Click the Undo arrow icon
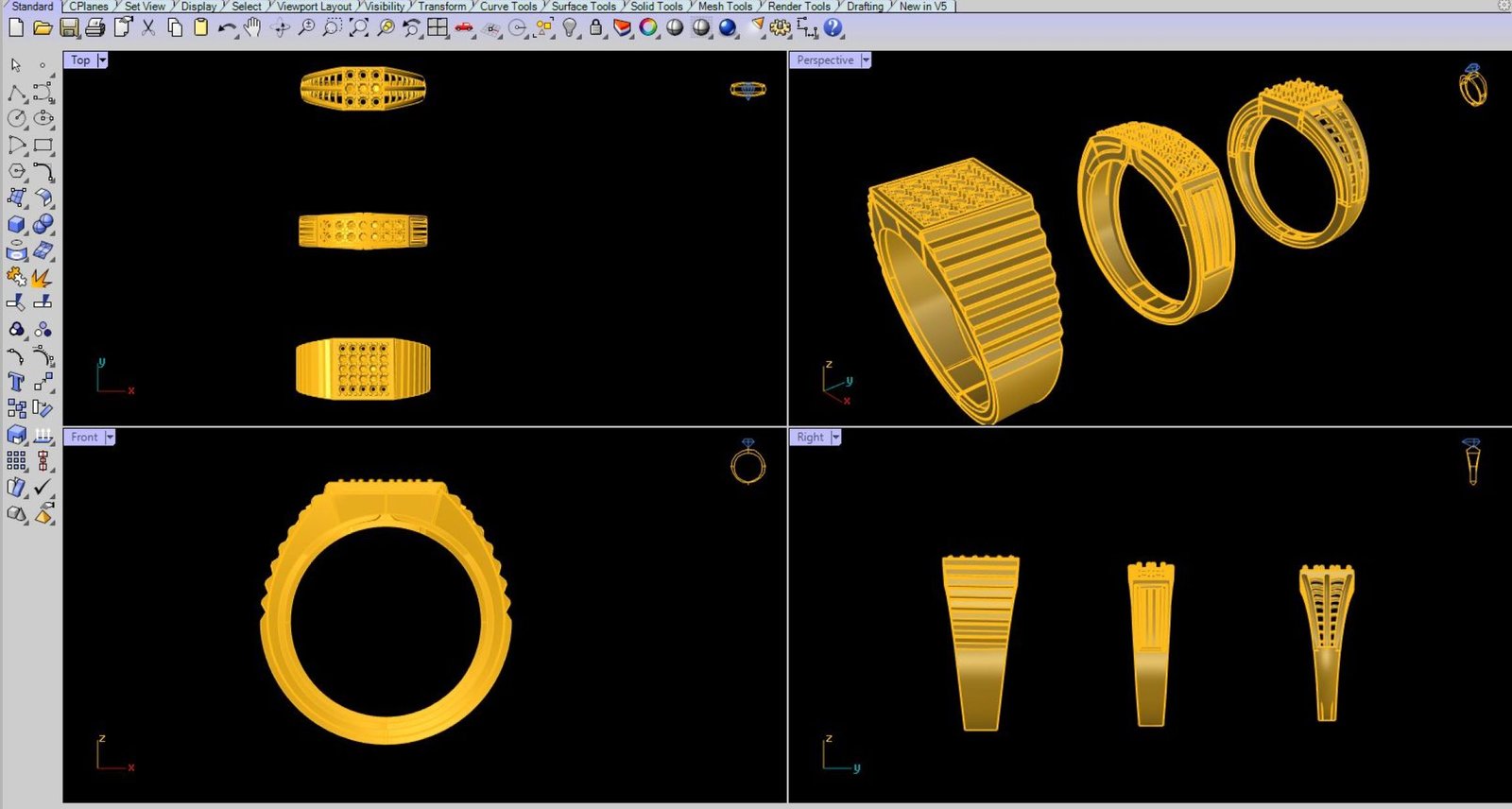This screenshot has height=809, width=1512. click(226, 28)
